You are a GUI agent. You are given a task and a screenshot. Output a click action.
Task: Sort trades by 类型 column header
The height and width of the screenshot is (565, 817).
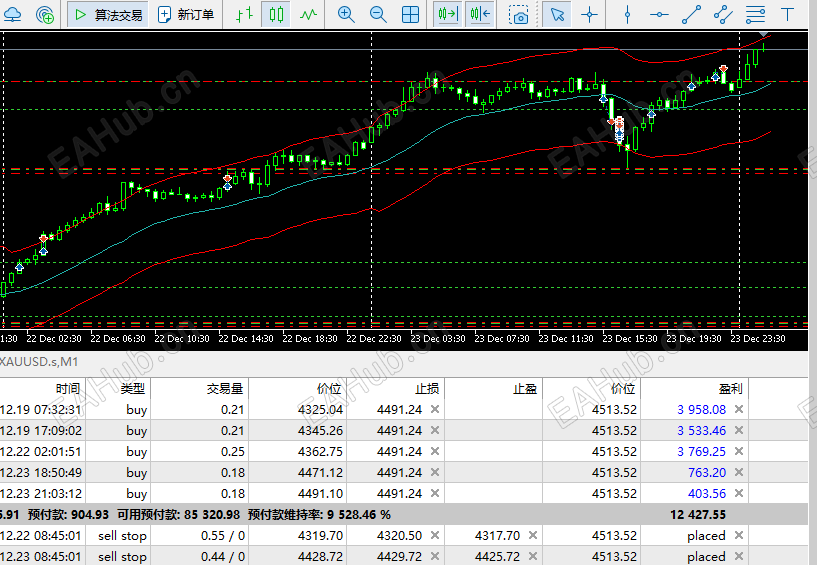coord(133,388)
